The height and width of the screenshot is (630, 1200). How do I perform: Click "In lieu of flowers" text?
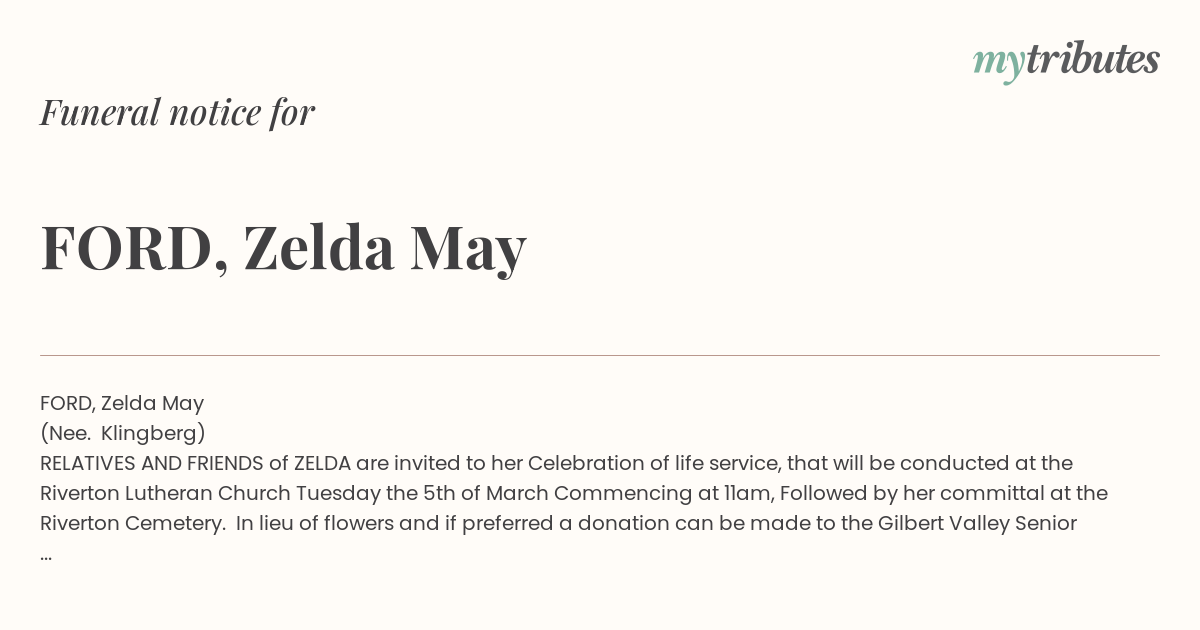(322, 523)
